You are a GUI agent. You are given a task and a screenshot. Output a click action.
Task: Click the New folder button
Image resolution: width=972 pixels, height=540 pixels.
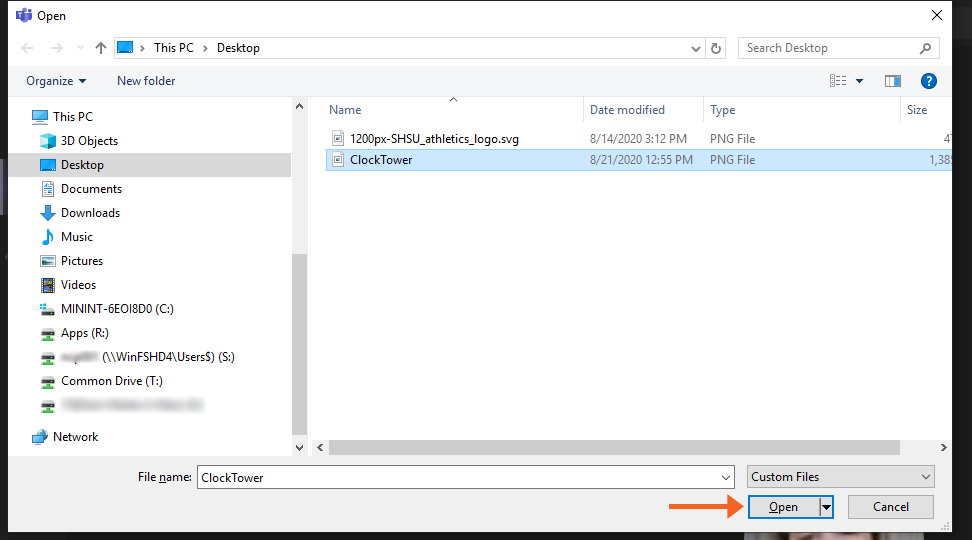[146, 81]
